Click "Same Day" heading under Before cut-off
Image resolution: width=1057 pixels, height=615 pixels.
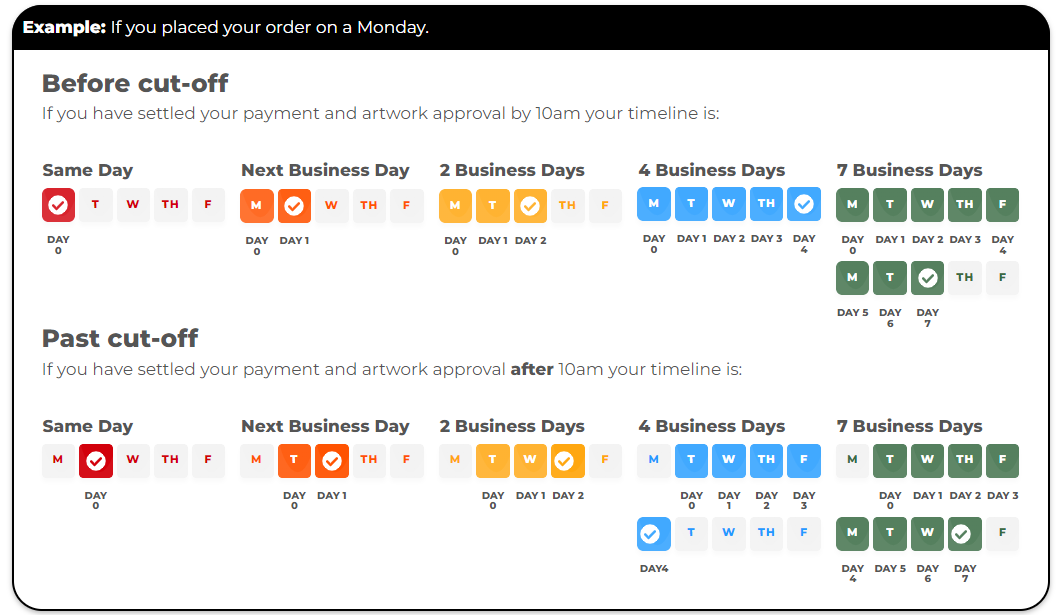pyautogui.click(x=87, y=170)
